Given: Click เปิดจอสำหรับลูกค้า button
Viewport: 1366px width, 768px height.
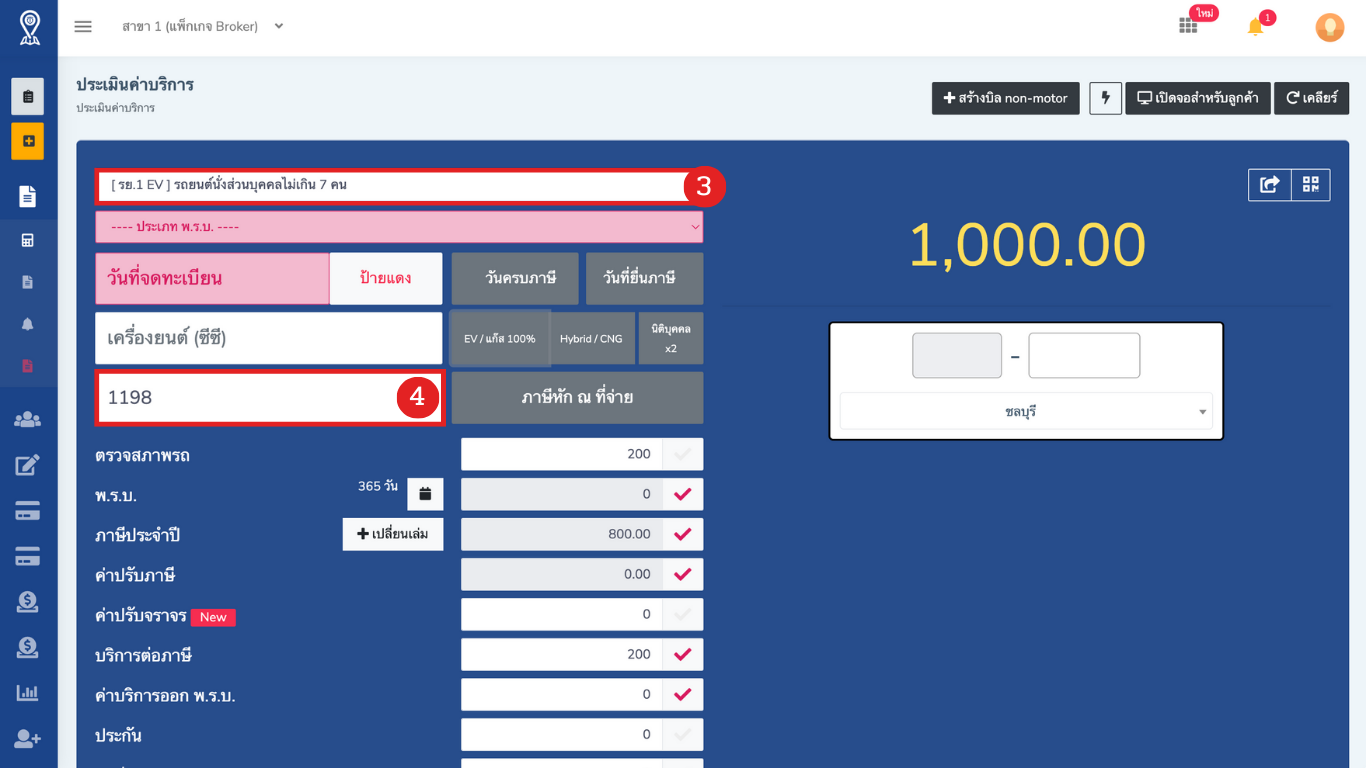Looking at the screenshot, I should 1198,98.
